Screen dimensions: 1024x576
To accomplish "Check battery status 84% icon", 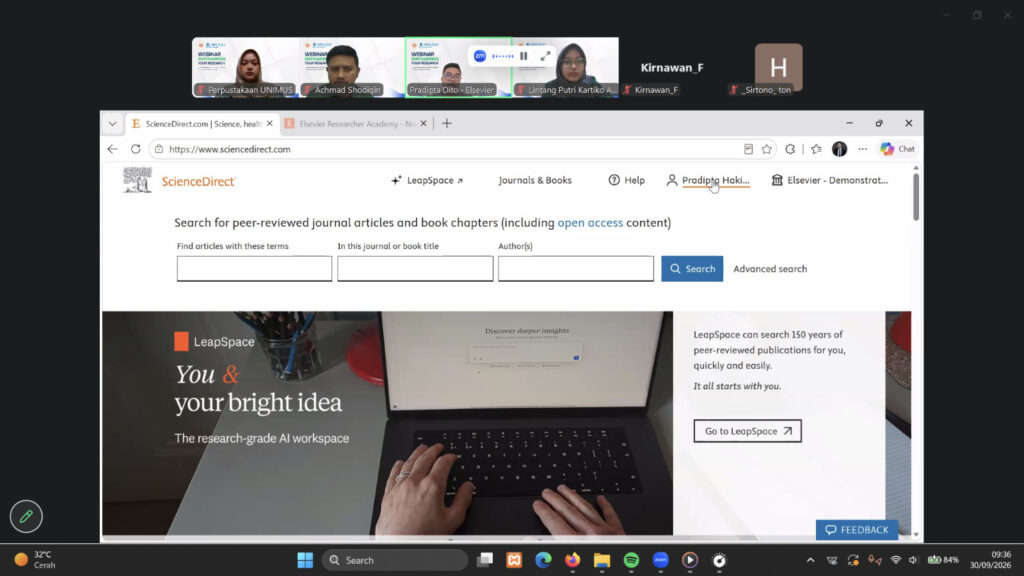I will tap(943, 560).
